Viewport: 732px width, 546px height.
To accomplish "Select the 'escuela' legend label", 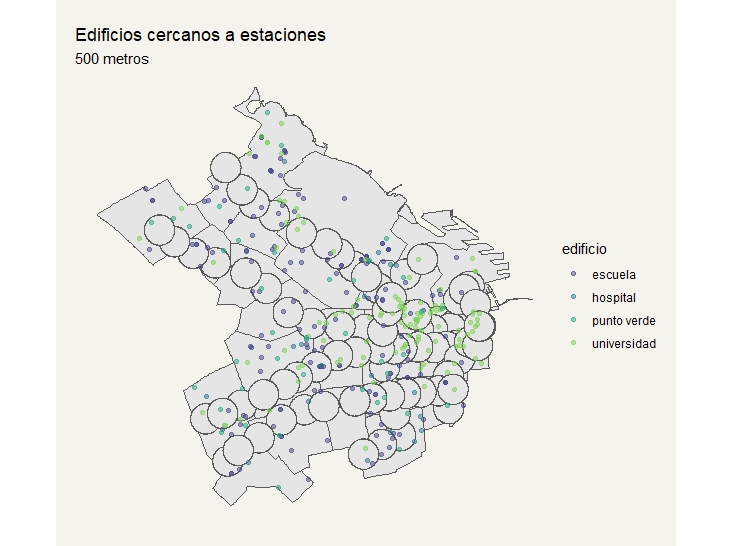I will 613,275.
